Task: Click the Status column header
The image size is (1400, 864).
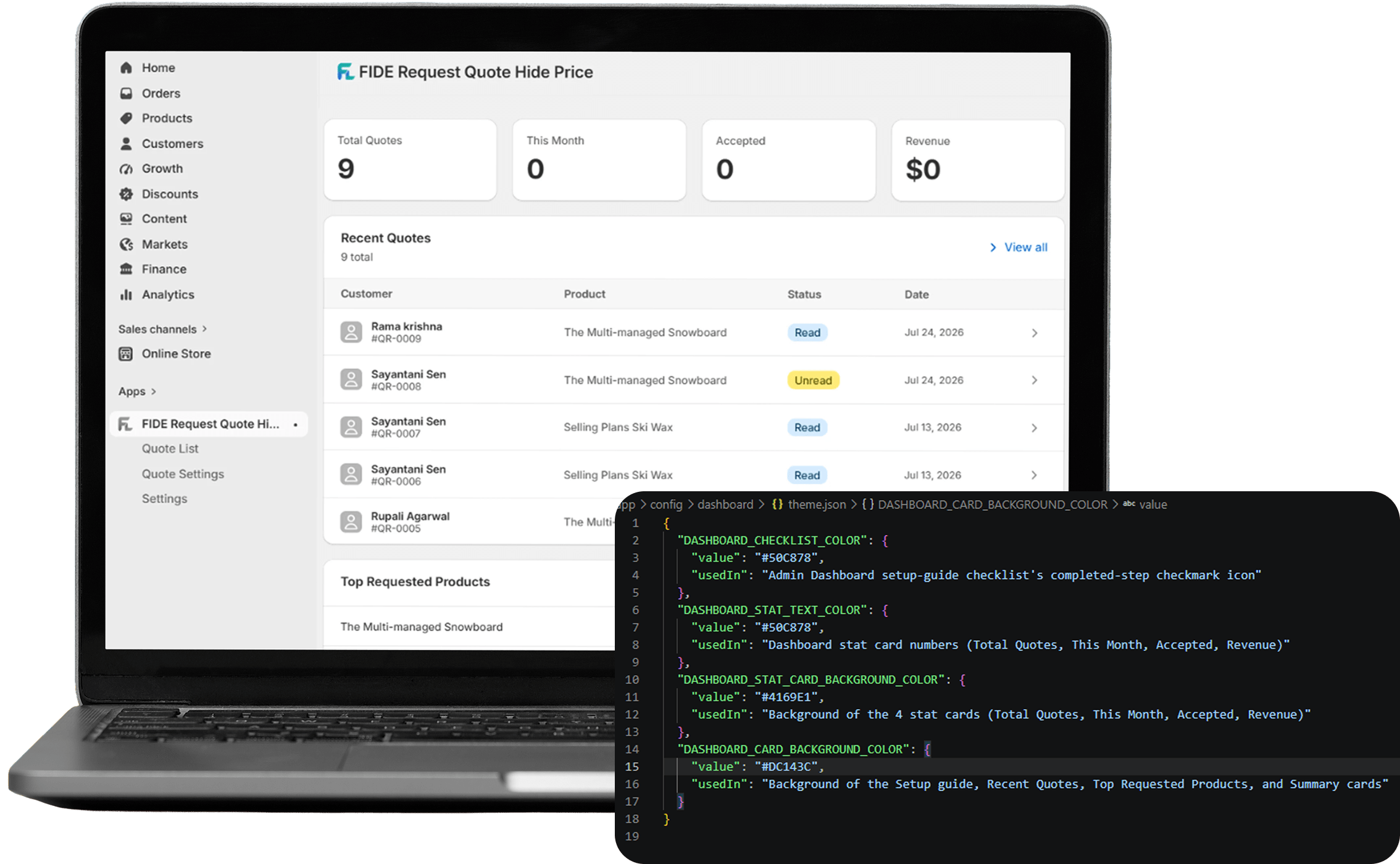Action: [804, 294]
